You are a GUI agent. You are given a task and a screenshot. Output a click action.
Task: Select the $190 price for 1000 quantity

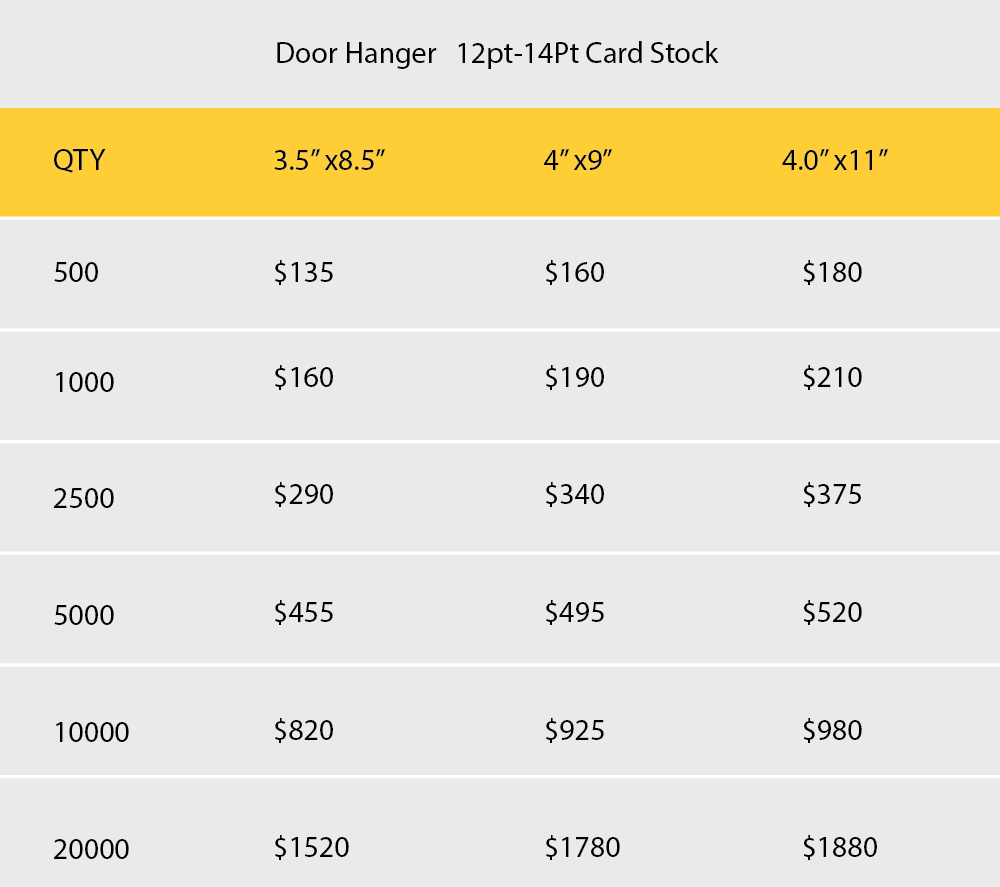coord(575,378)
